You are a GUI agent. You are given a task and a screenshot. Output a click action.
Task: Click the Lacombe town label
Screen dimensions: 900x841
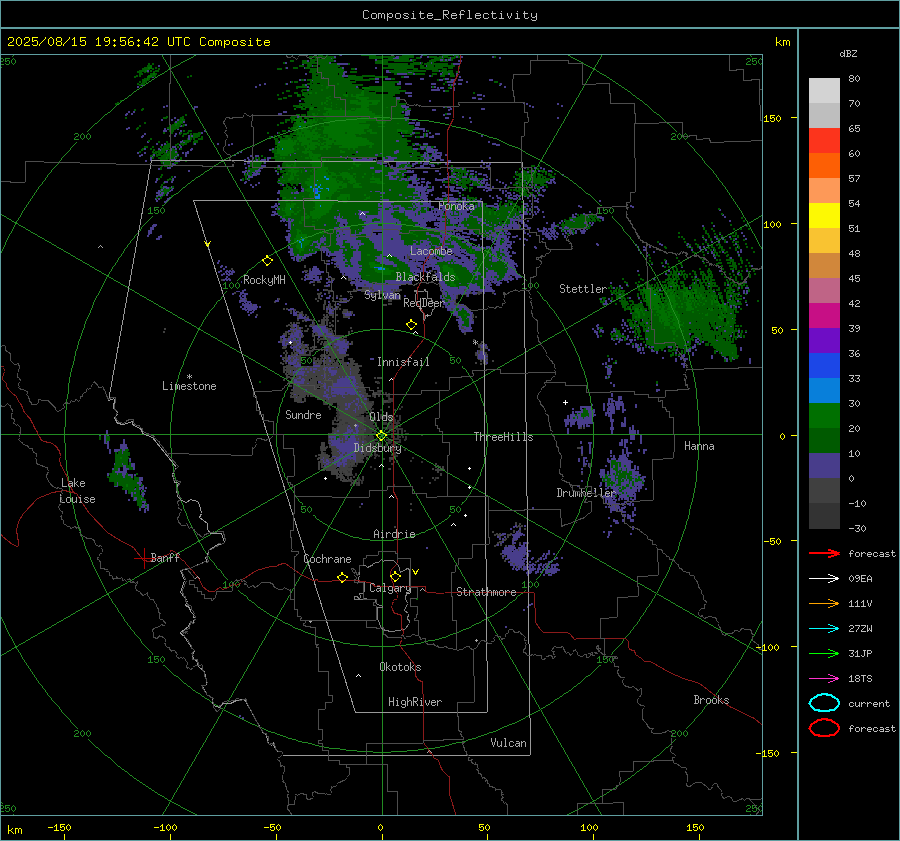(x=431, y=251)
